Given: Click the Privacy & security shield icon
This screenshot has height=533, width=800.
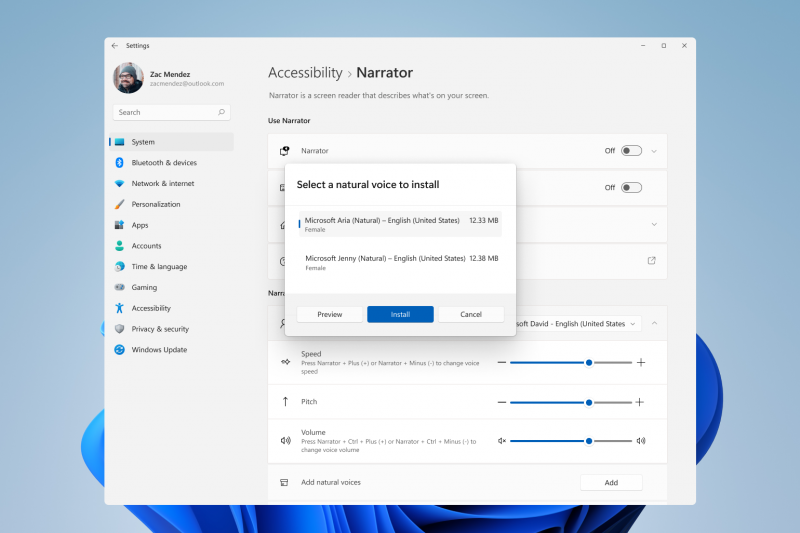Looking at the screenshot, I should pos(119,329).
